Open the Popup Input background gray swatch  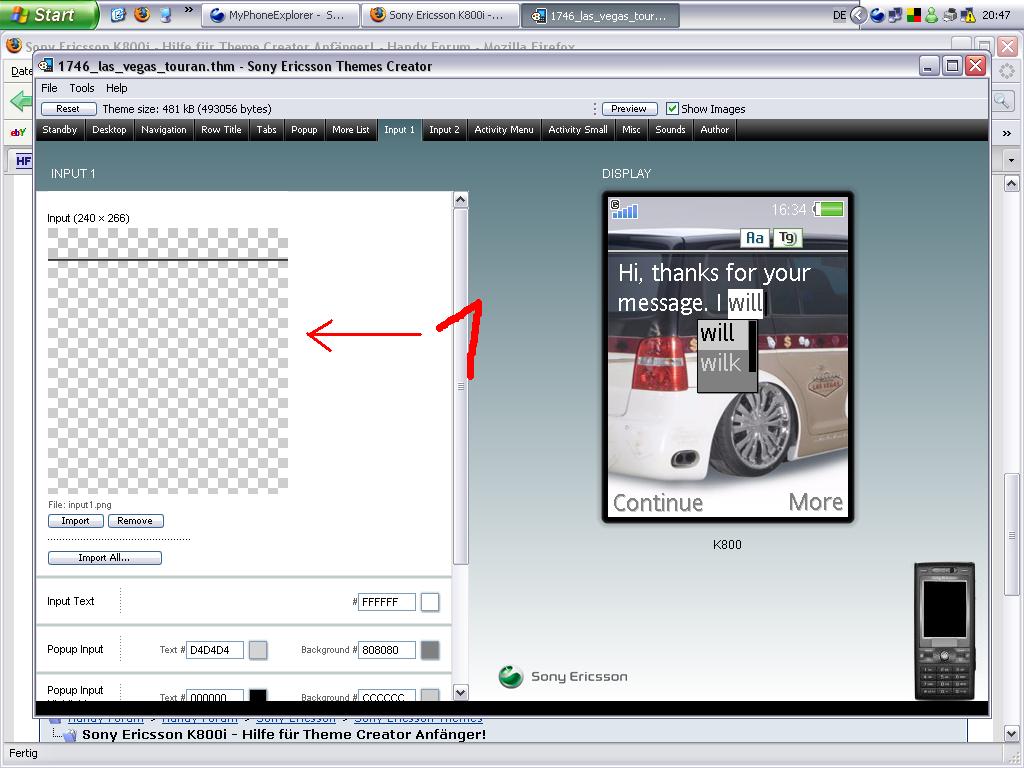click(430, 650)
